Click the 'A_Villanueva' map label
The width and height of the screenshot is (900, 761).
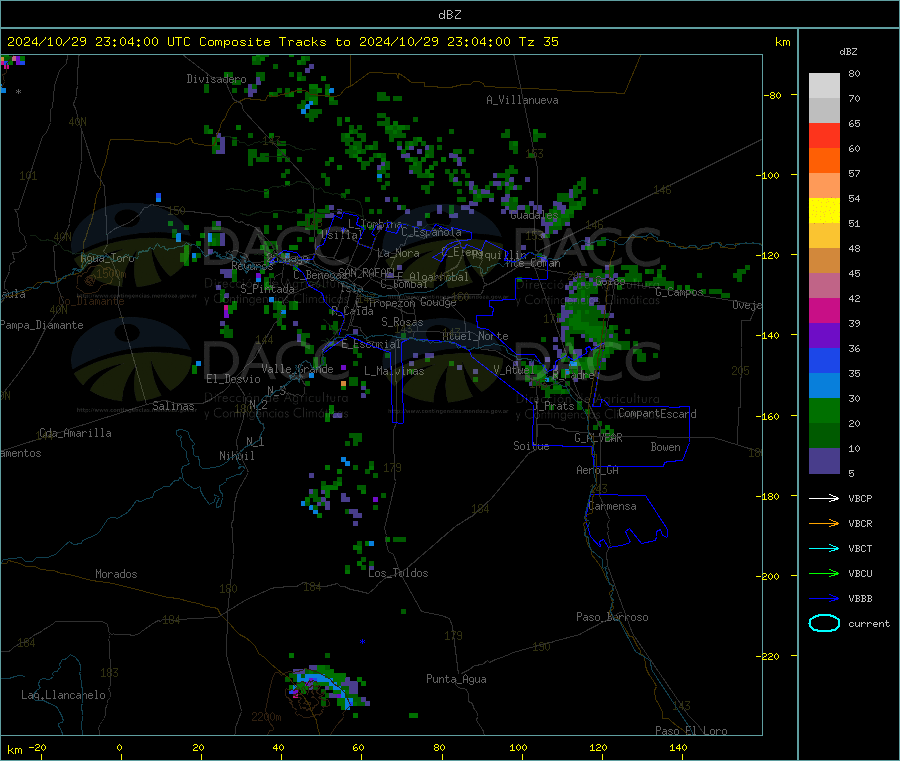[x=522, y=100]
